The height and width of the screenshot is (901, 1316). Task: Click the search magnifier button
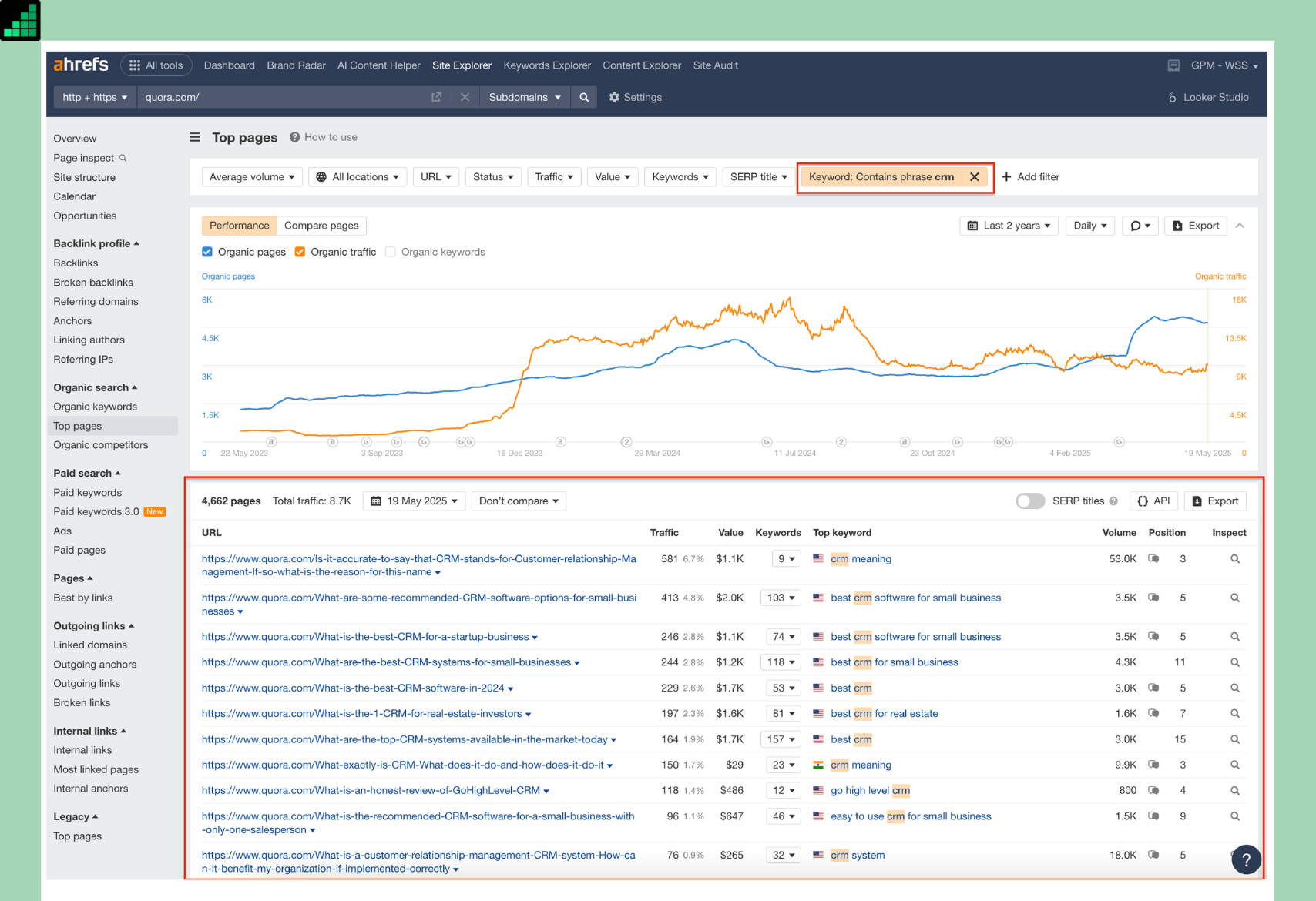[584, 97]
